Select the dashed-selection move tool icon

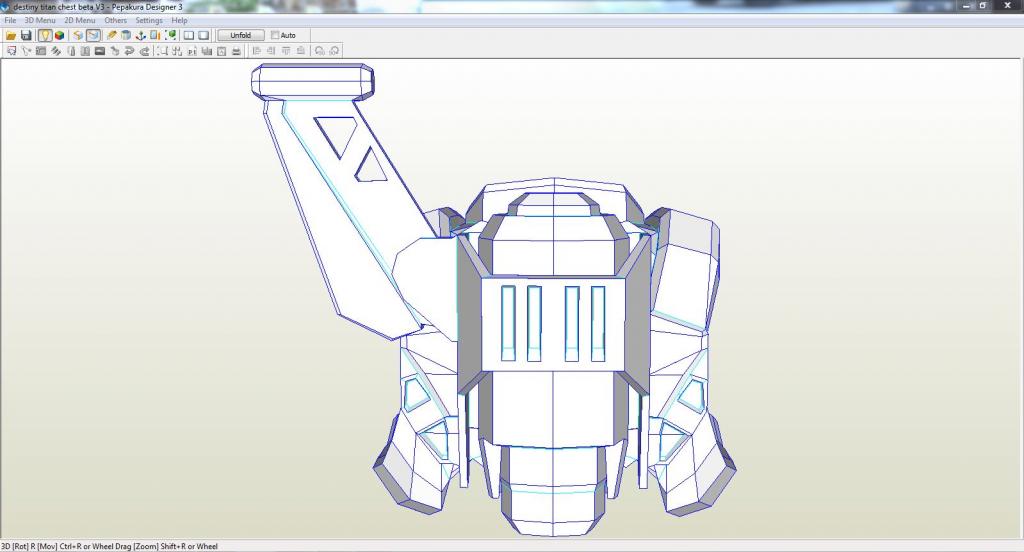11,51
